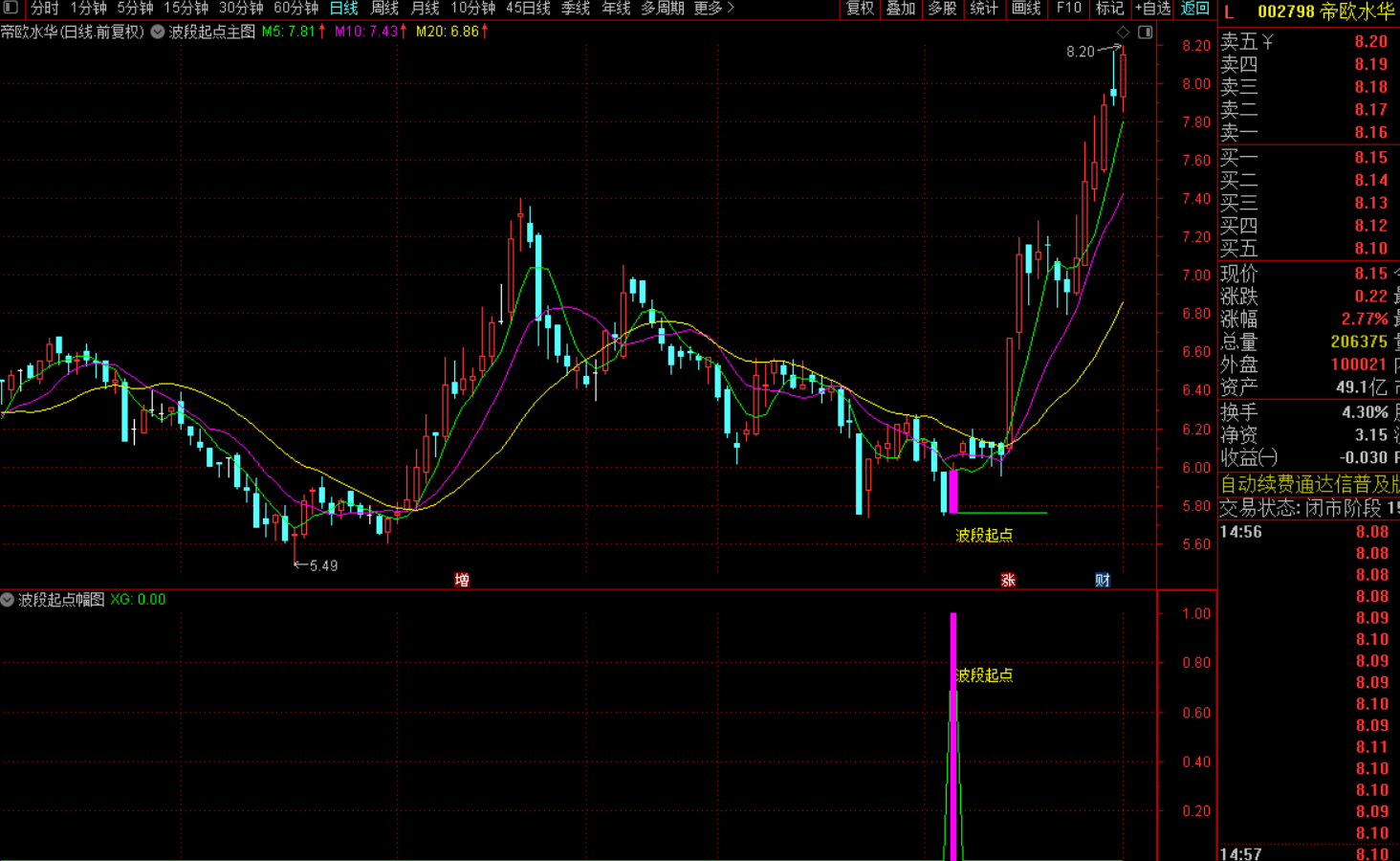Click the blue 财 event marker
This screenshot has width=1400, height=861.
(x=1103, y=580)
